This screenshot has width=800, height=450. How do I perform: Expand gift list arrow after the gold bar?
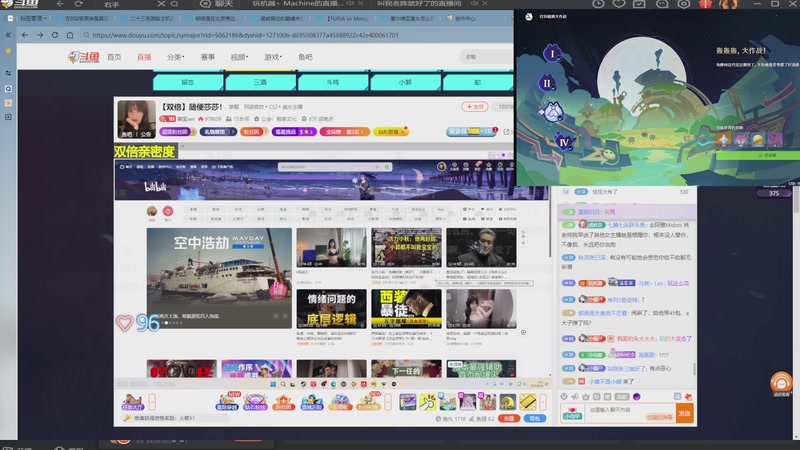coord(543,402)
